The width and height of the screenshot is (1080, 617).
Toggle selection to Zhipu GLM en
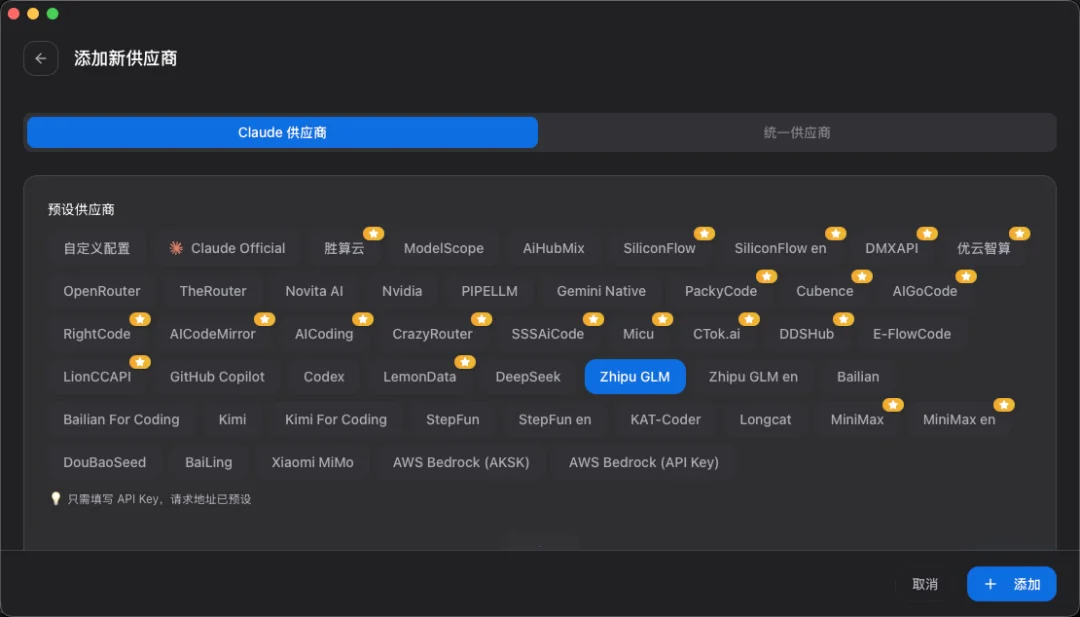point(754,377)
